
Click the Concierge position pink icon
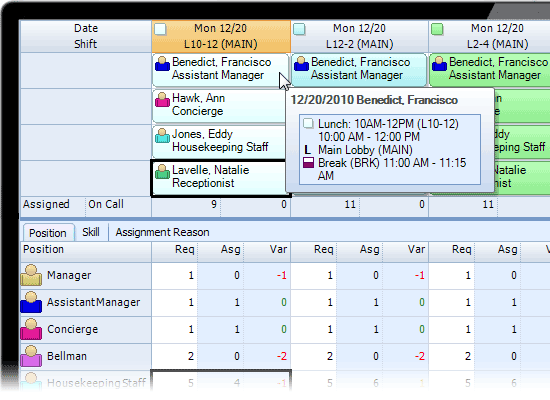[x=31, y=329]
